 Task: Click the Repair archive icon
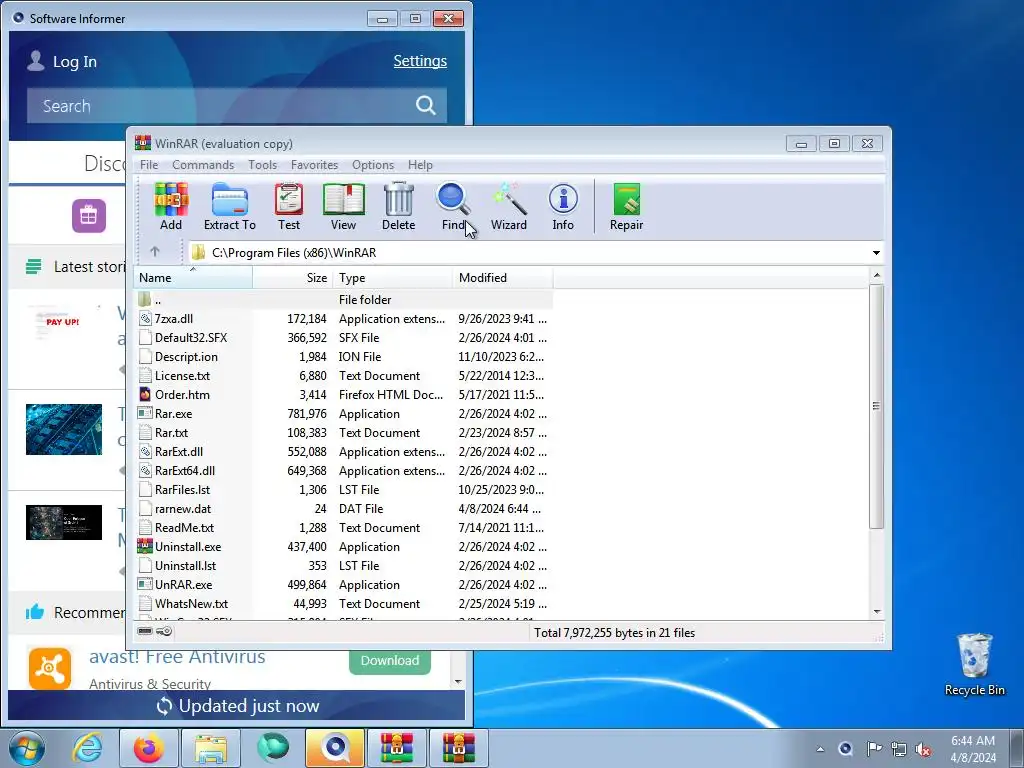click(x=626, y=206)
